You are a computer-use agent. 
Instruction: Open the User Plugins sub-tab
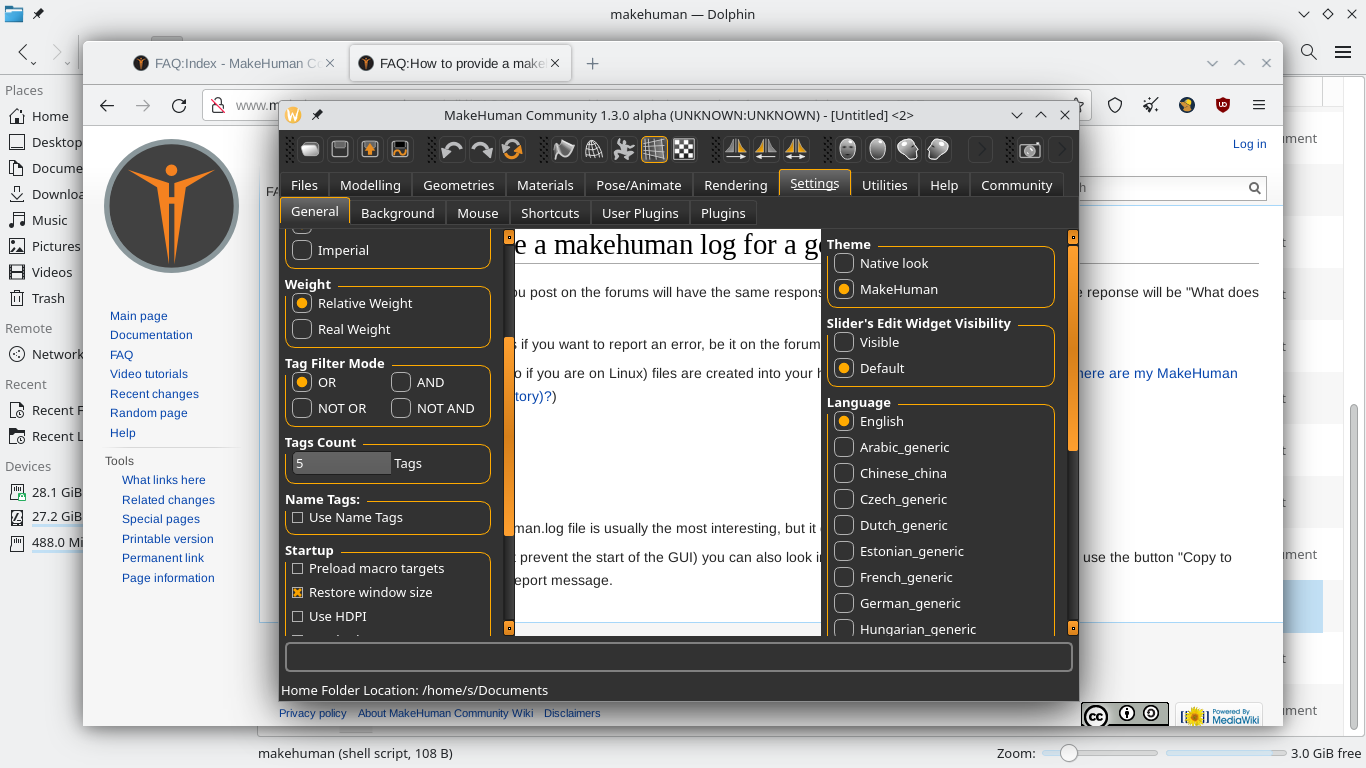(640, 213)
